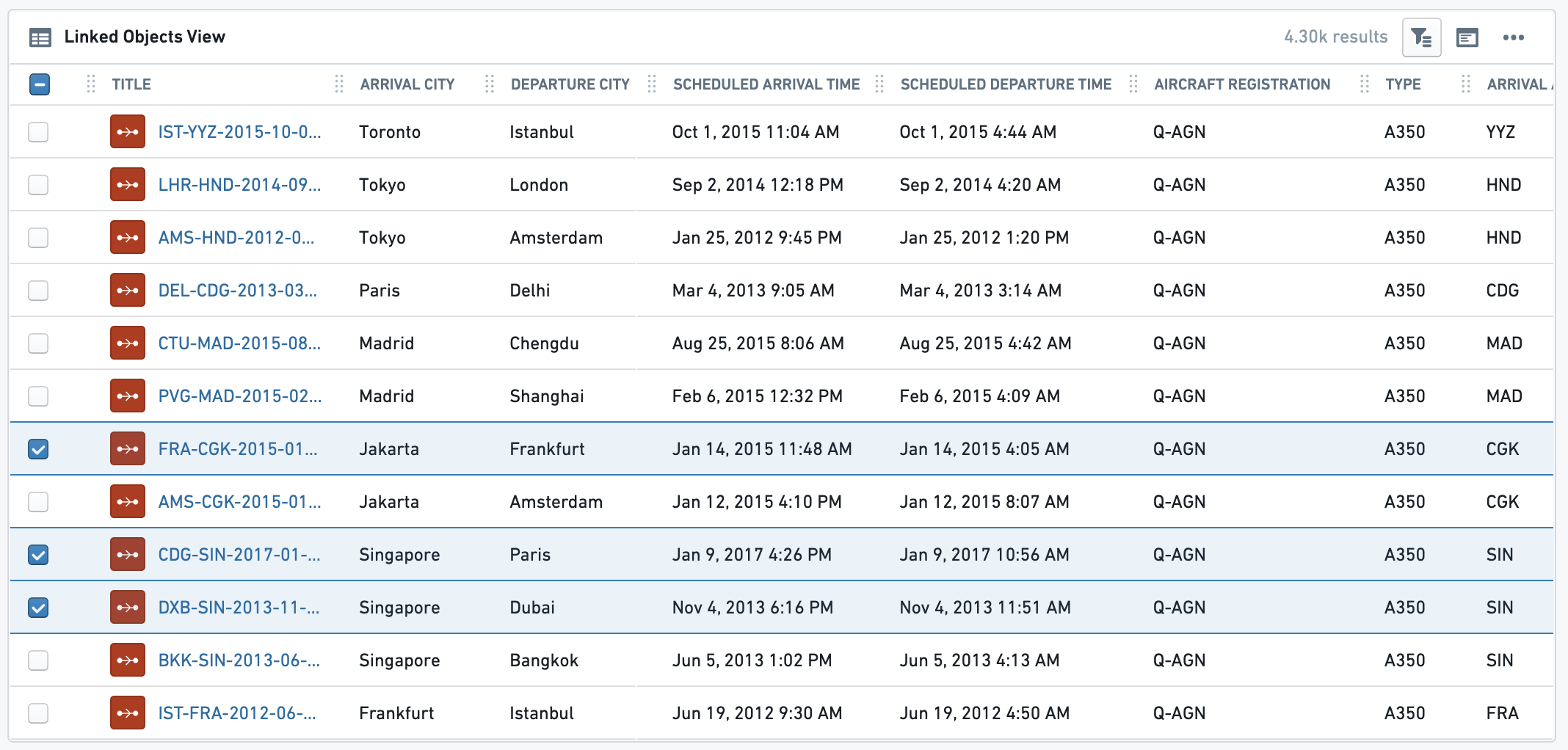Click the panel layout icon beside the filter
This screenshot has width=1568, height=750.
(x=1467, y=37)
